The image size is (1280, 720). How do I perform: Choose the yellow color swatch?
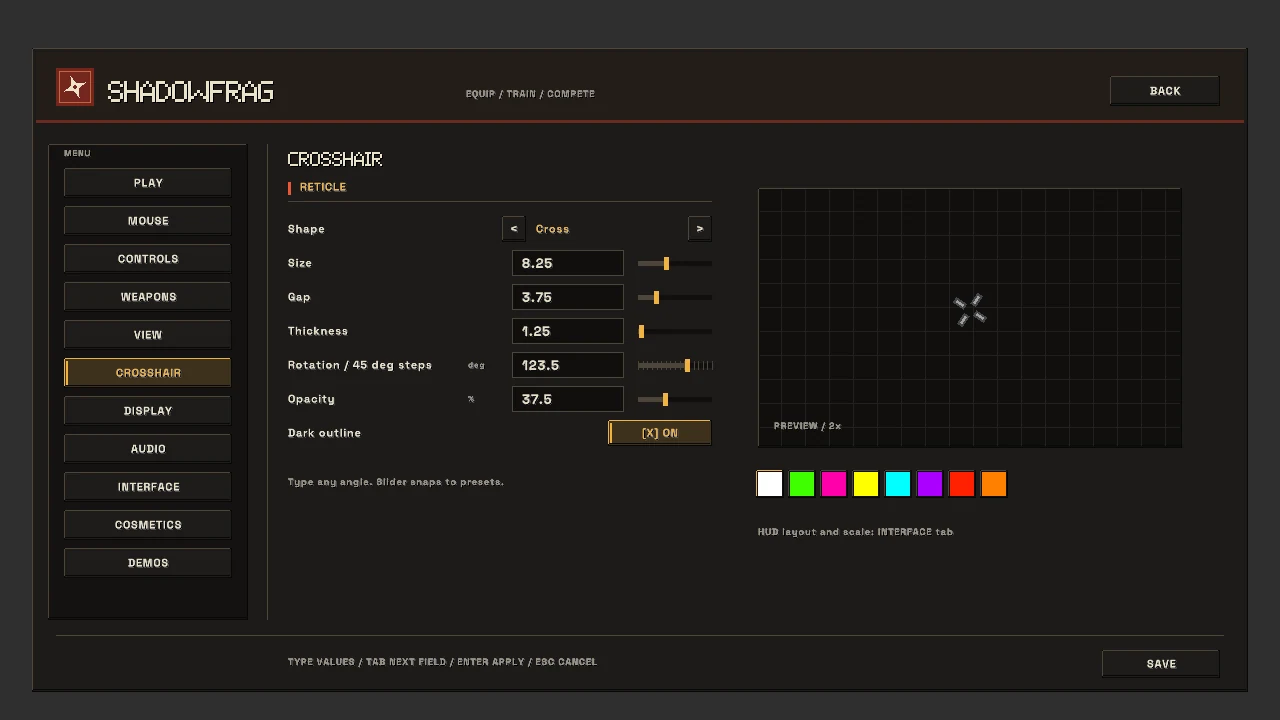866,484
